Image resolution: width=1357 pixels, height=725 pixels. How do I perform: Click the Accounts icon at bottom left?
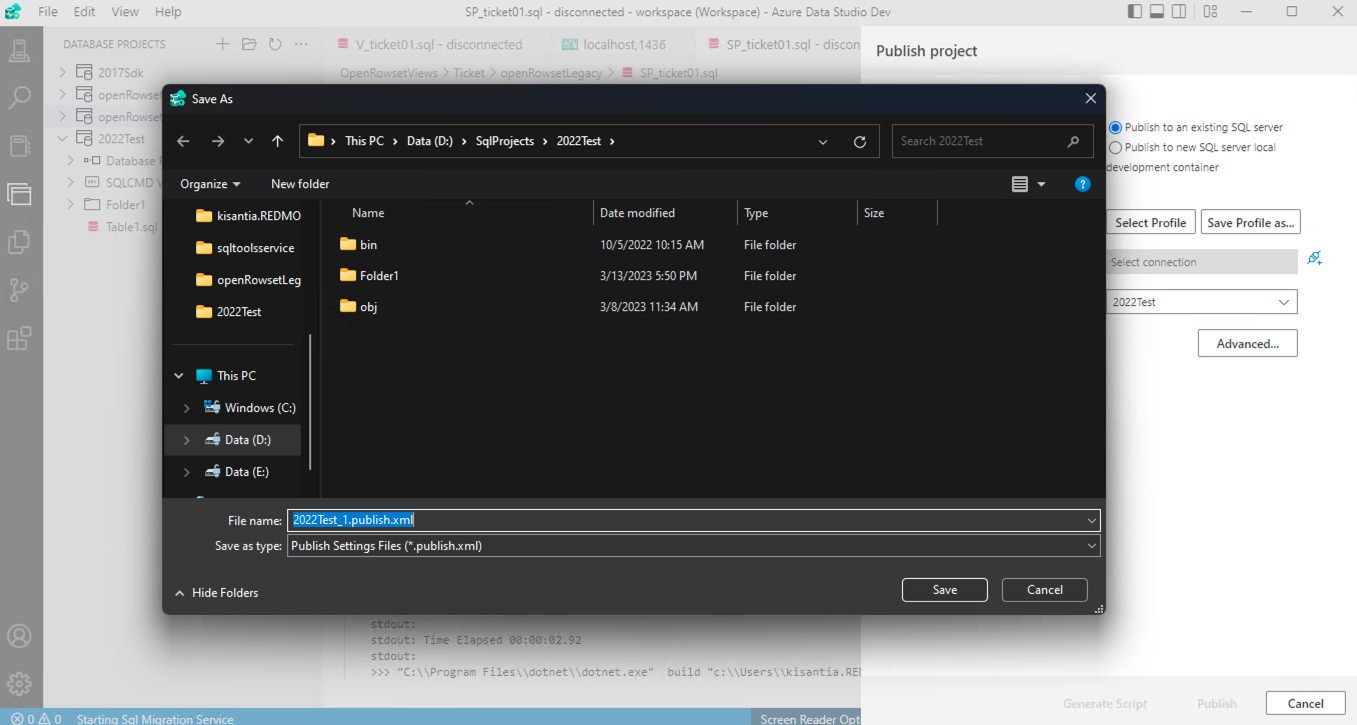tap(20, 635)
